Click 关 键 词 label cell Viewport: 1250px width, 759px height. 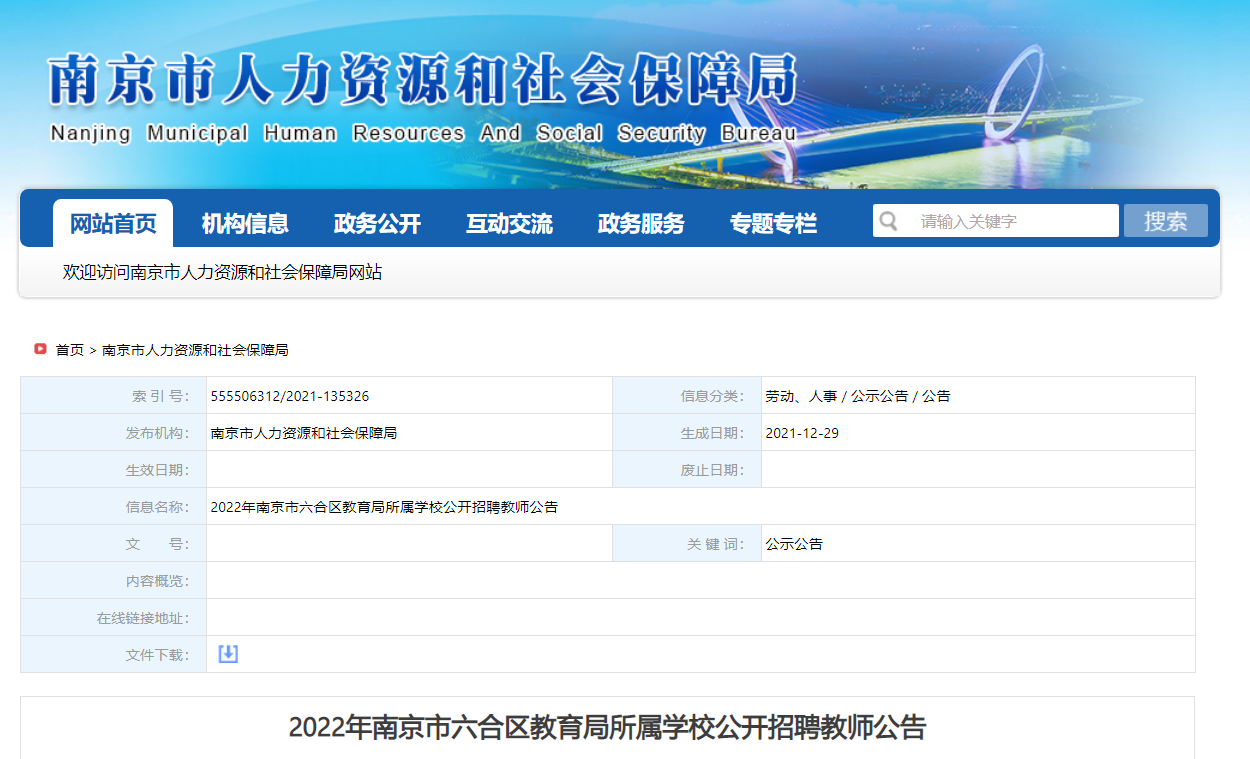click(687, 544)
